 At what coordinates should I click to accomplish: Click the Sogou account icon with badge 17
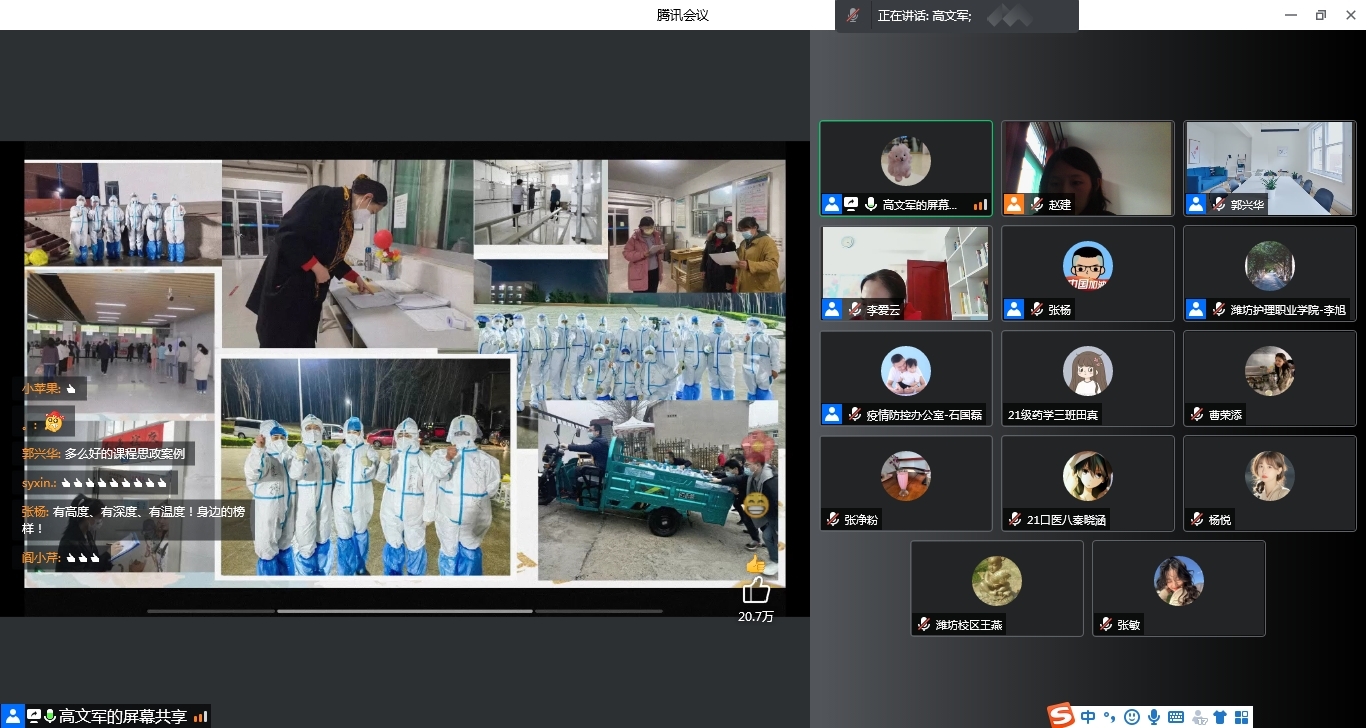1199,717
